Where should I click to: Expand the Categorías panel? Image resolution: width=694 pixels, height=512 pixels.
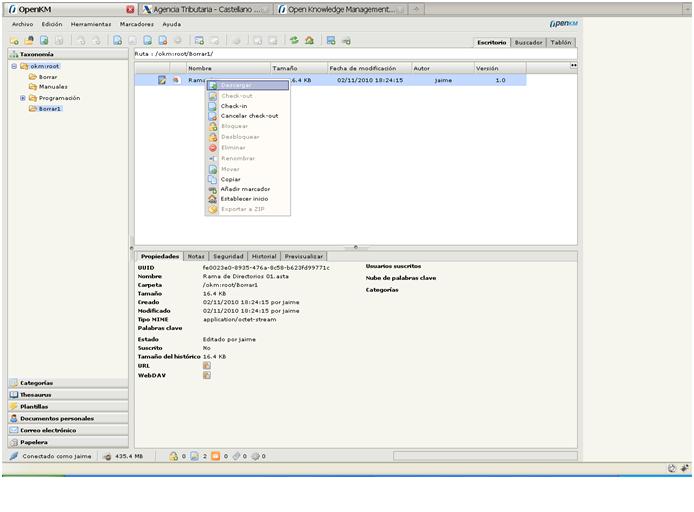(68, 383)
